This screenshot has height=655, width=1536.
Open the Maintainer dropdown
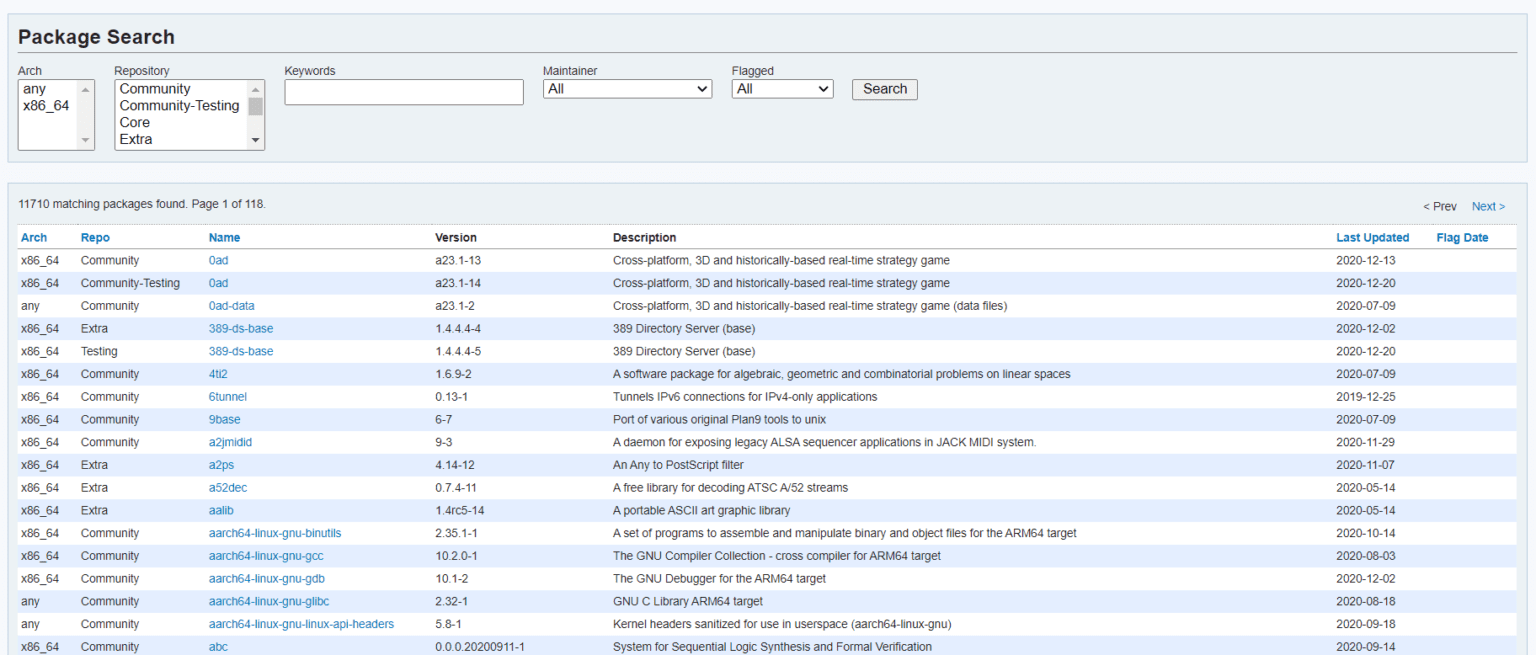(x=627, y=89)
